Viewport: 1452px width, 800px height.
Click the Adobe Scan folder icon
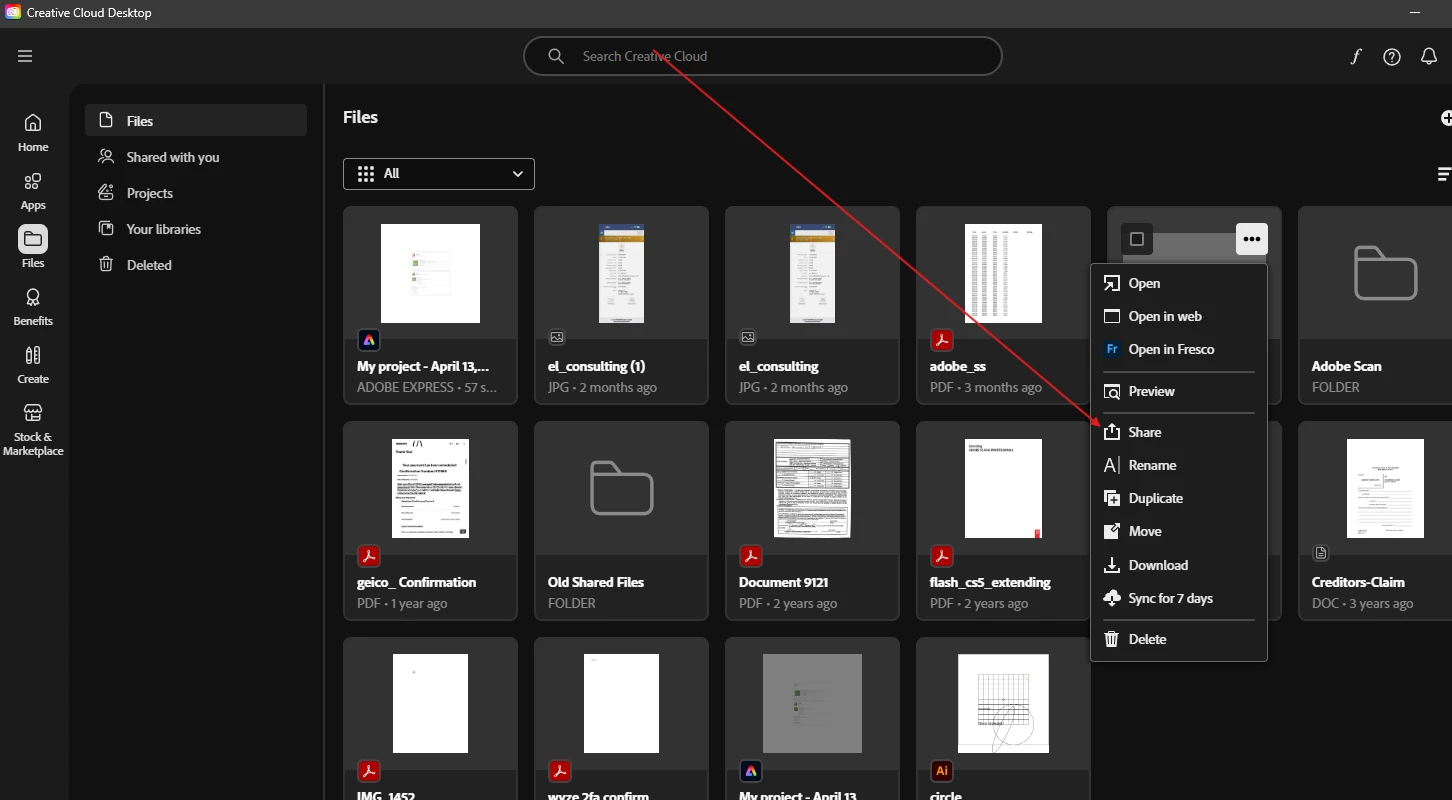tap(1385, 272)
